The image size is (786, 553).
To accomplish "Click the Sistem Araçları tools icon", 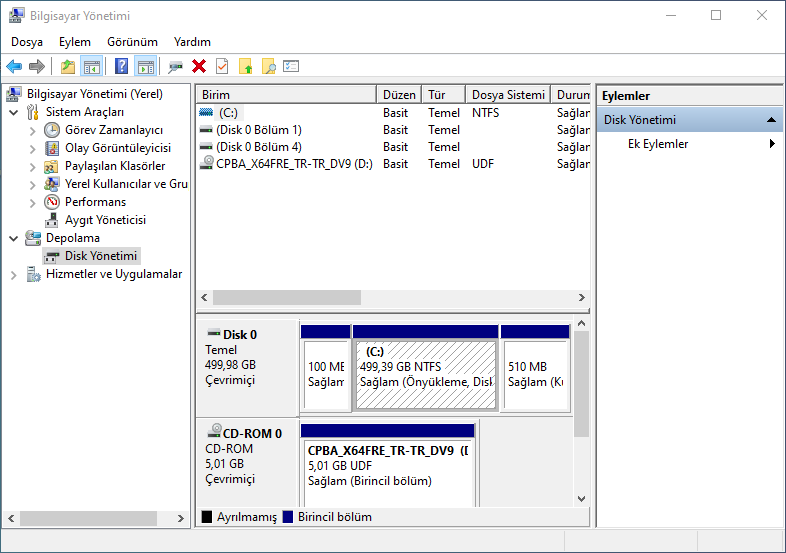I will [x=33, y=112].
